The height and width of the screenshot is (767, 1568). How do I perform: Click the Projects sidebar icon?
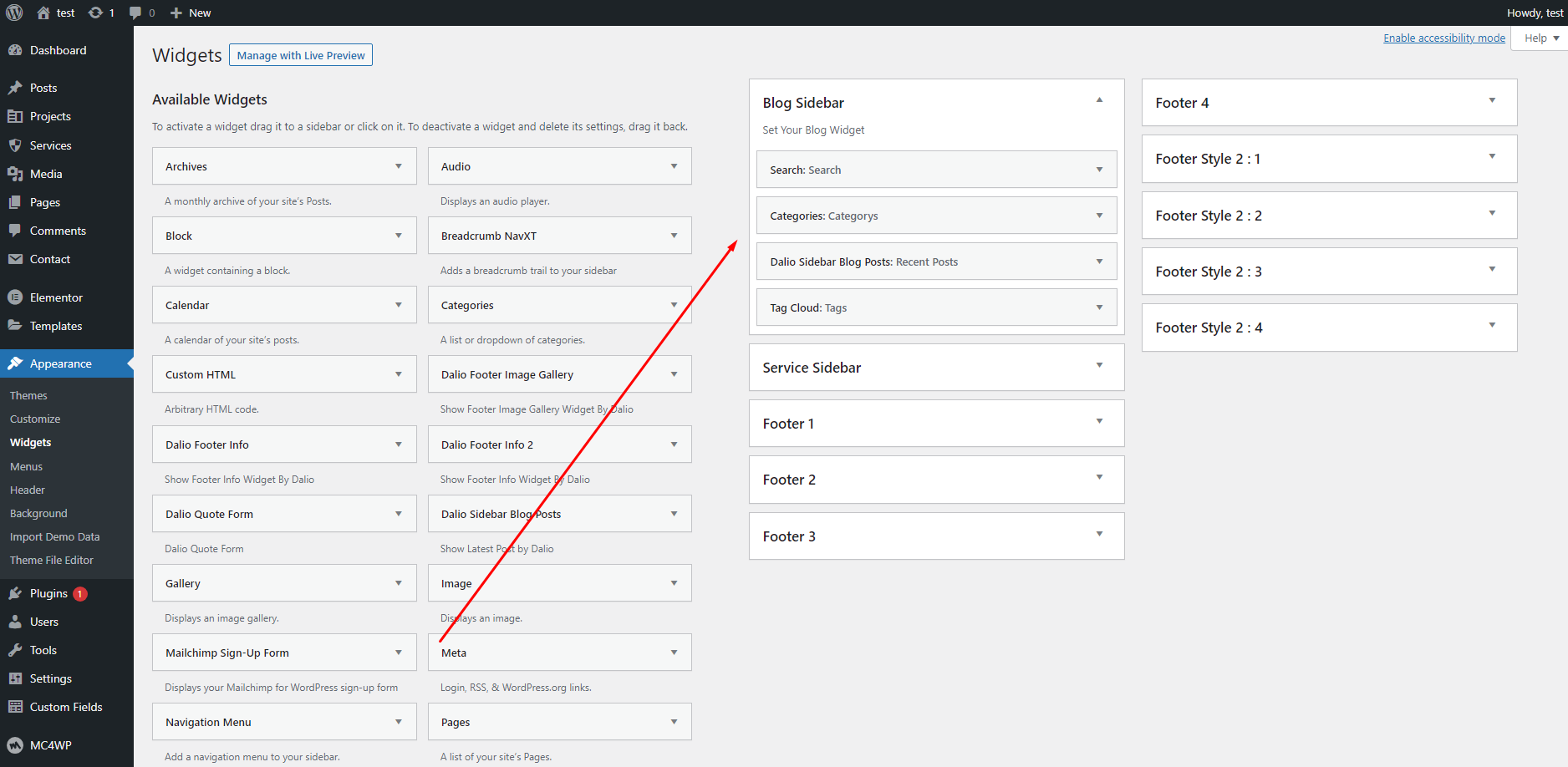point(15,116)
